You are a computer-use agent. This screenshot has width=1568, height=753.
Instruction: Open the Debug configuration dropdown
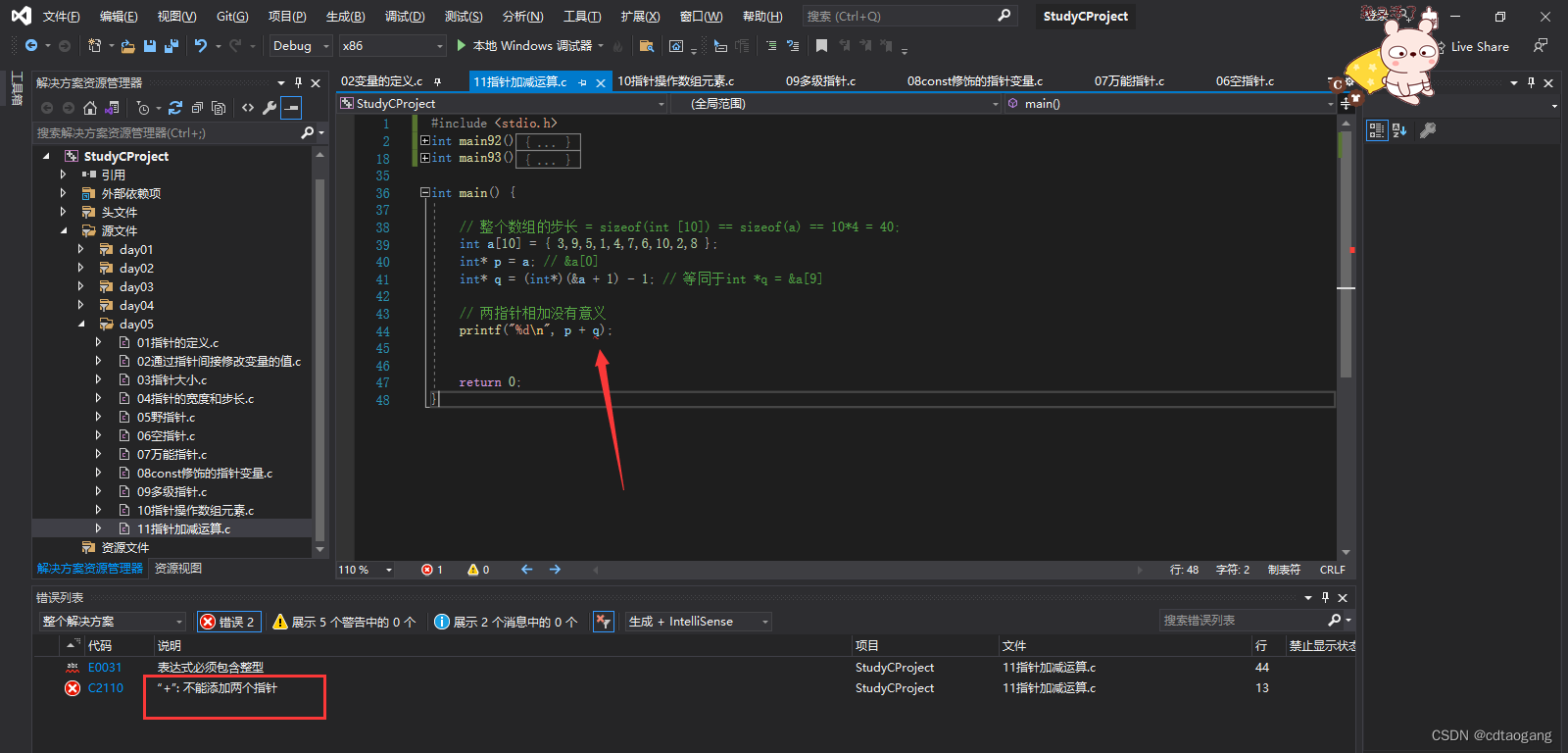pyautogui.click(x=300, y=46)
